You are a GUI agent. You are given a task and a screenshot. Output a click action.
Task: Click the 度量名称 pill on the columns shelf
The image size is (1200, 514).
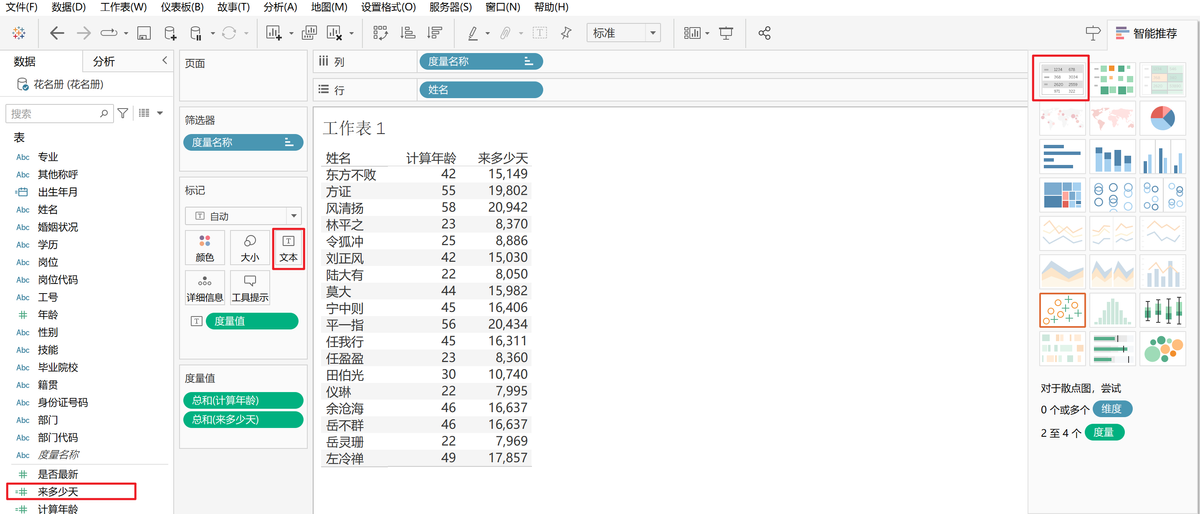[x=481, y=61]
